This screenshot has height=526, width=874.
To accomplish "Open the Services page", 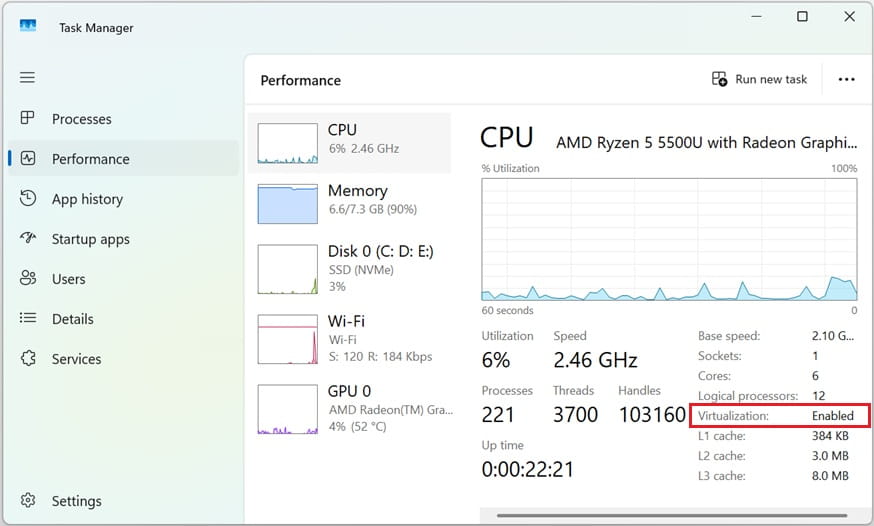I will (x=124, y=359).
